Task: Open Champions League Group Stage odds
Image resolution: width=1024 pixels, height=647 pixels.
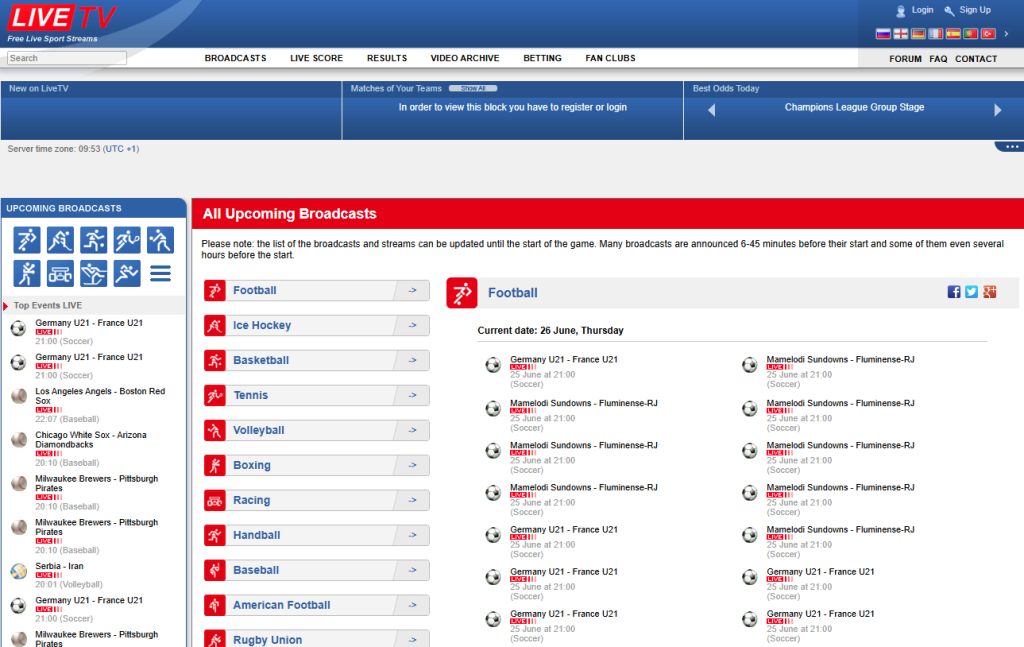Action: click(854, 107)
